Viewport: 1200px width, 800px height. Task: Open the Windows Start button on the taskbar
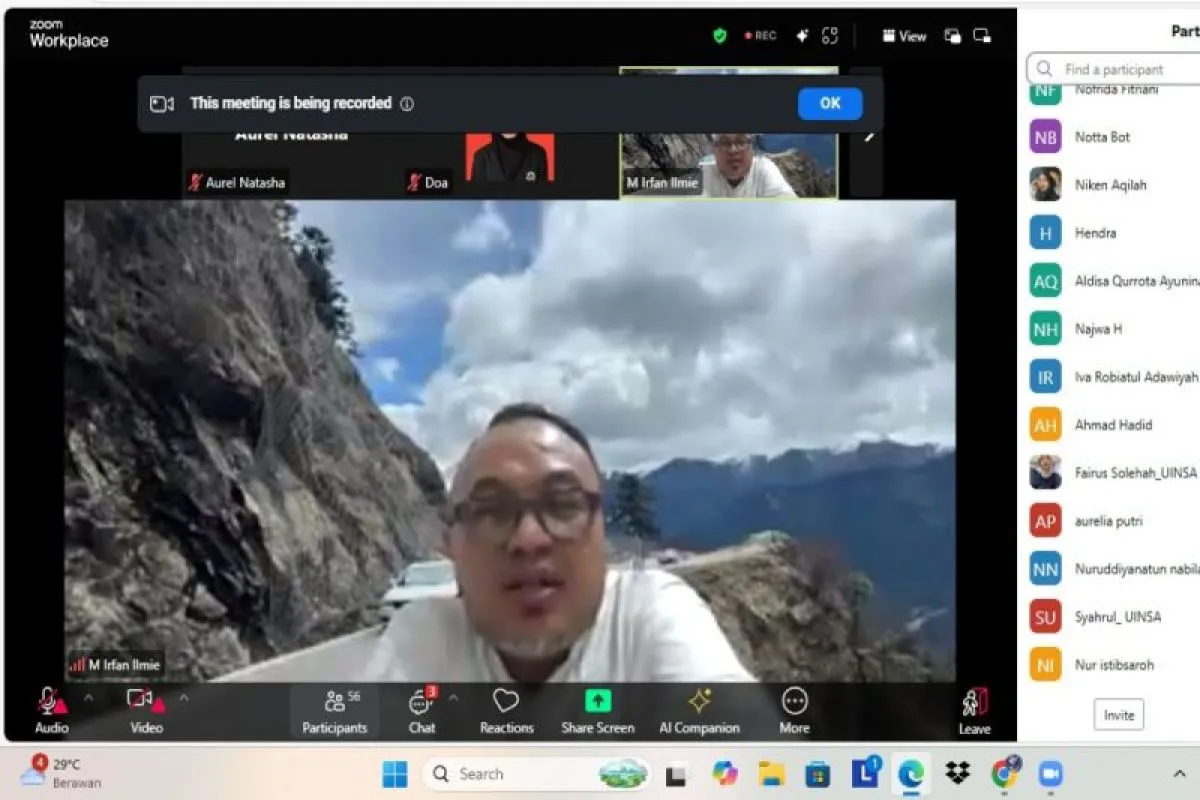395,774
